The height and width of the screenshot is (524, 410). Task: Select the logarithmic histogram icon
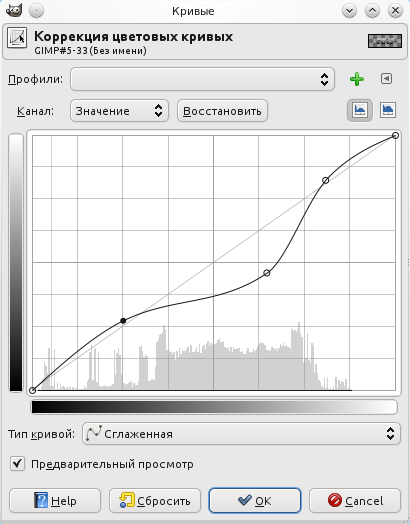tap(388, 110)
